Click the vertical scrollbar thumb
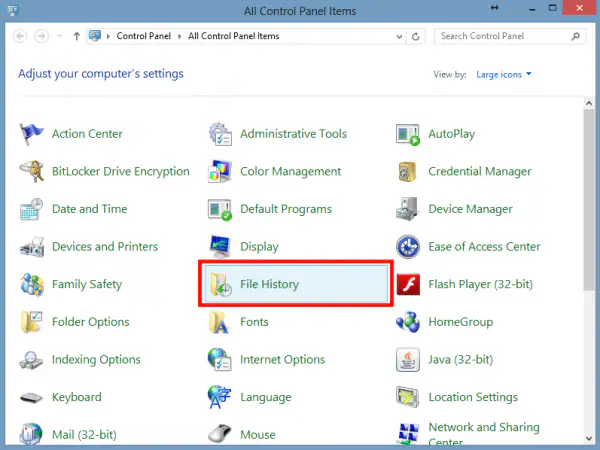The height and width of the screenshot is (450, 600). [589, 200]
